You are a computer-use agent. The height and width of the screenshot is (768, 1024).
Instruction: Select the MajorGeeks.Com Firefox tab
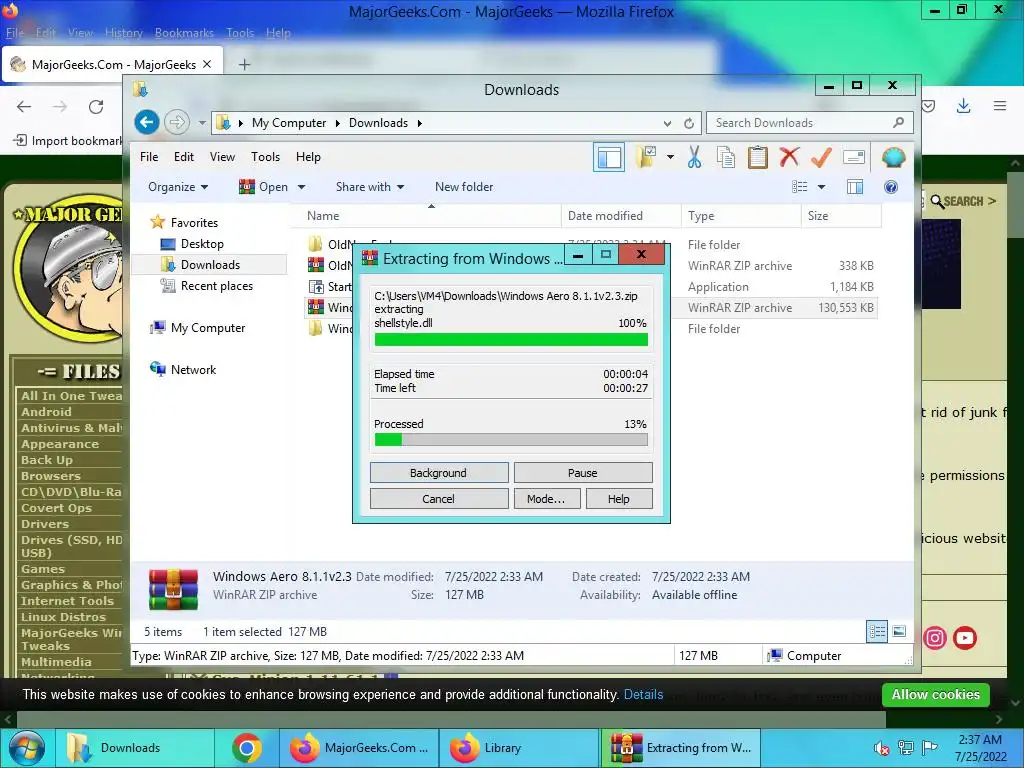tap(112, 65)
